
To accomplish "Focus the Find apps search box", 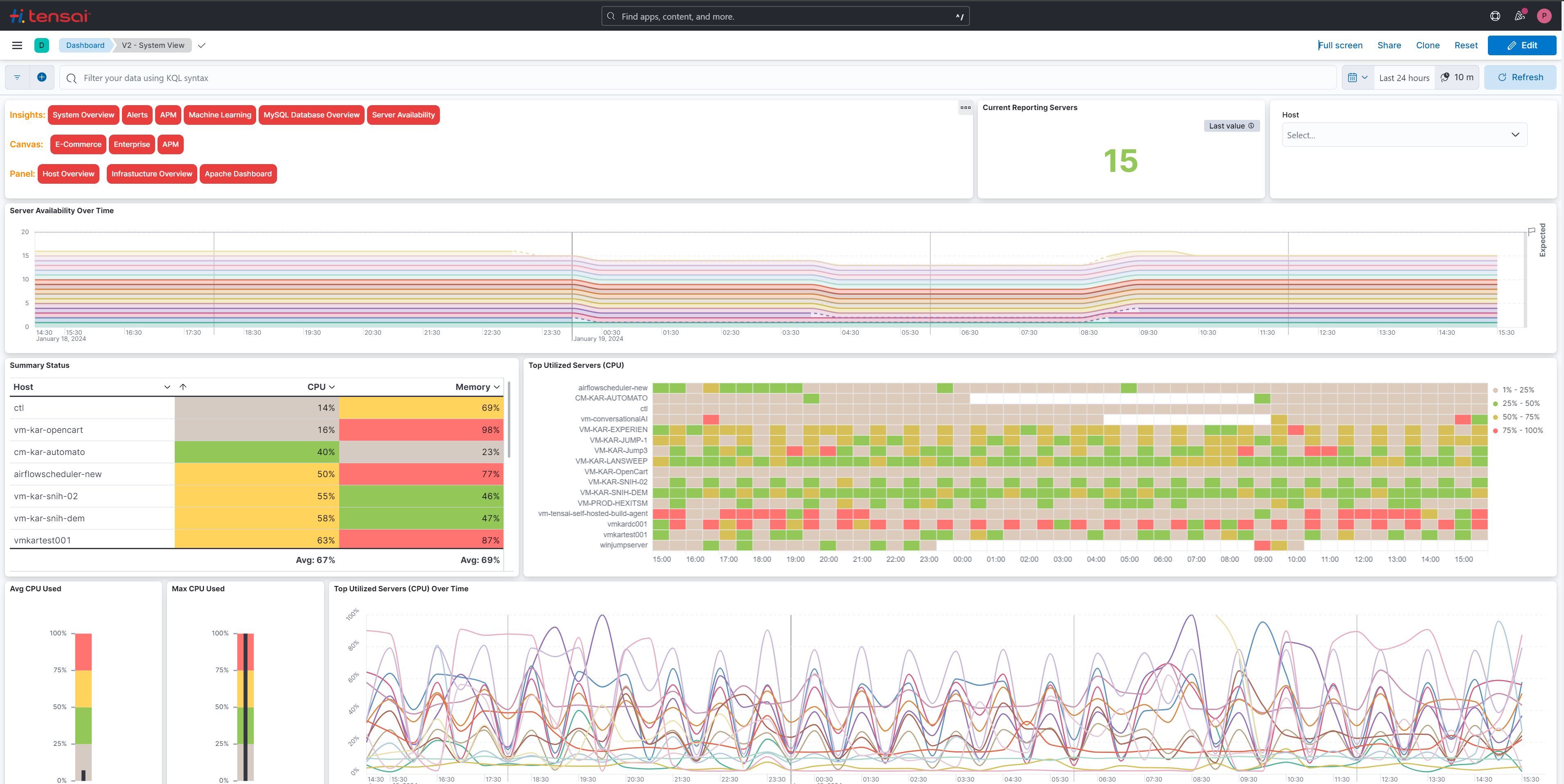I will 785,16.
